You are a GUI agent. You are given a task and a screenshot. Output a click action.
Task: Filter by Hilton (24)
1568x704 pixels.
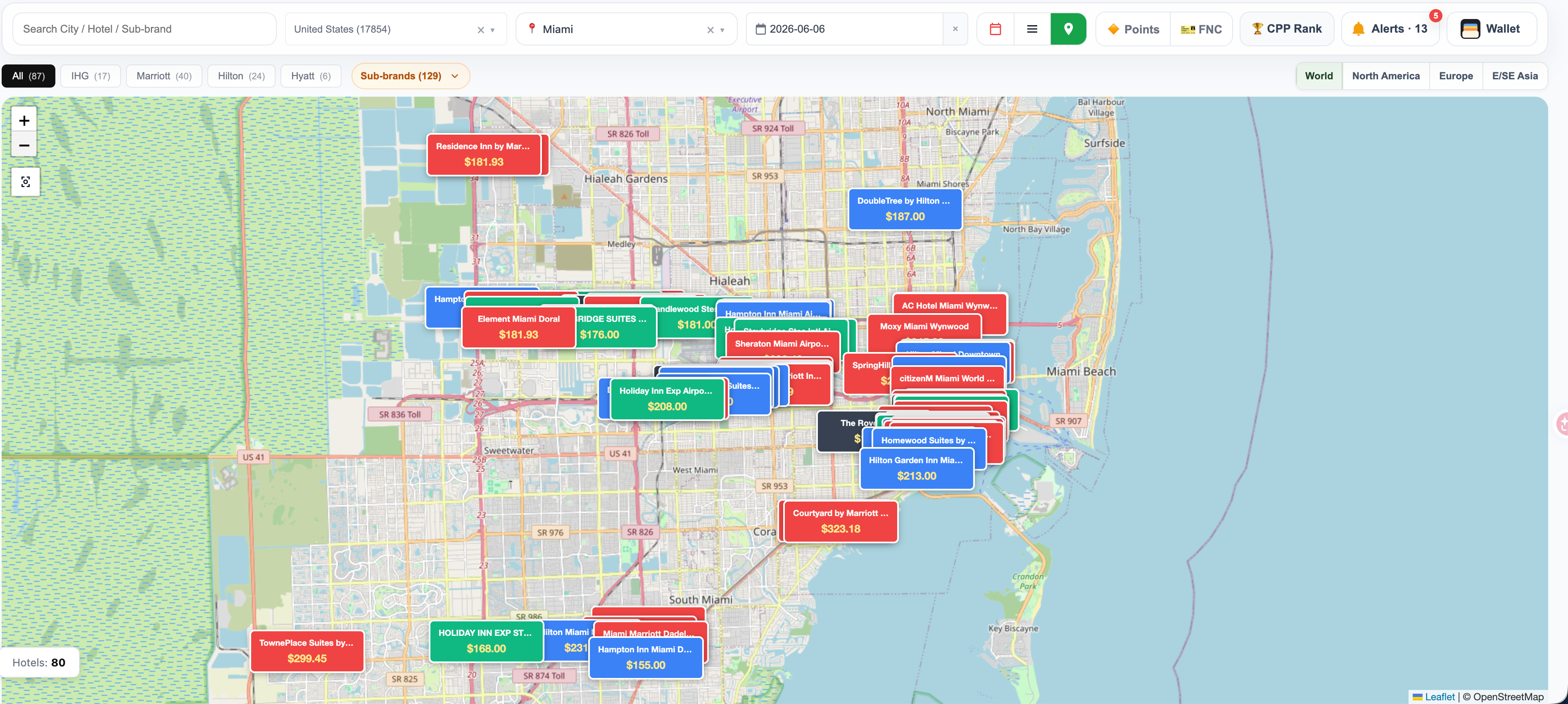coord(241,76)
